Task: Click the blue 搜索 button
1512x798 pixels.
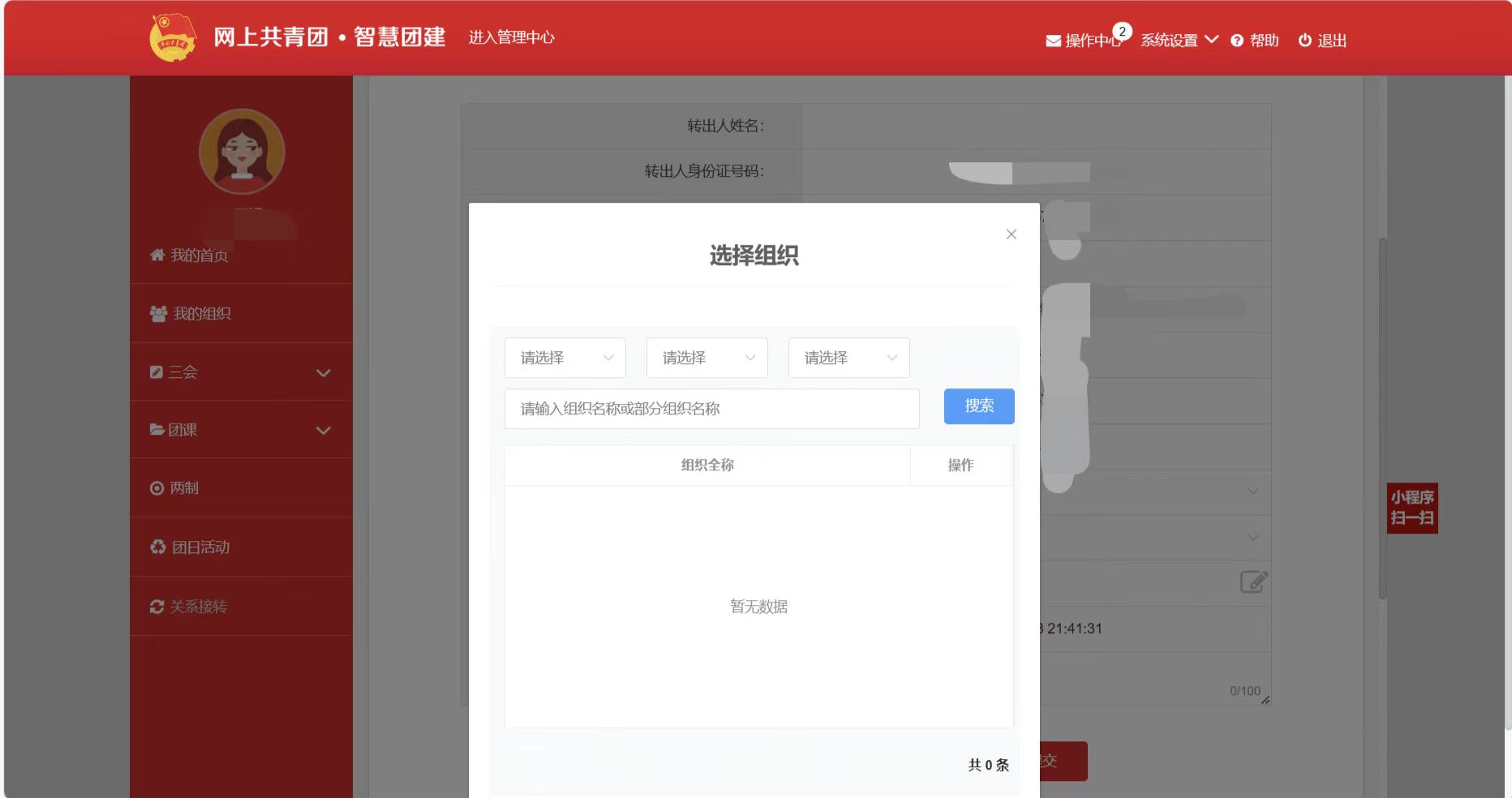Action: [978, 406]
